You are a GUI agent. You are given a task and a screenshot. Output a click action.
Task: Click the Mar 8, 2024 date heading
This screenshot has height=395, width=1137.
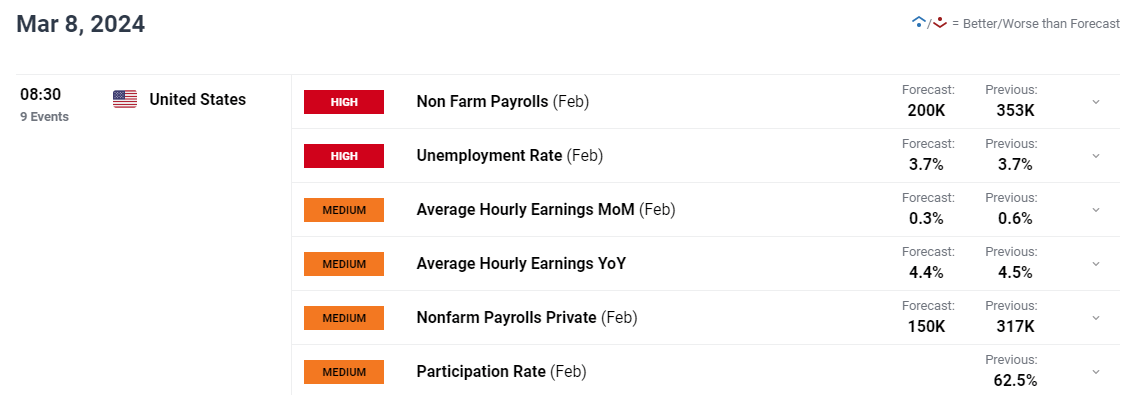[x=80, y=24]
